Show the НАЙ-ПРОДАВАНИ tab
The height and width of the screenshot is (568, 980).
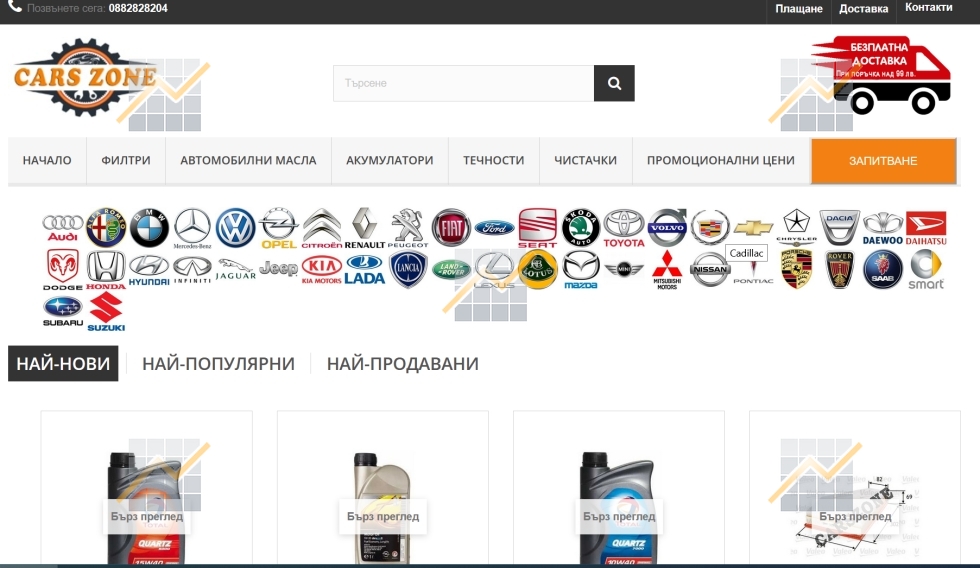pyautogui.click(x=402, y=364)
